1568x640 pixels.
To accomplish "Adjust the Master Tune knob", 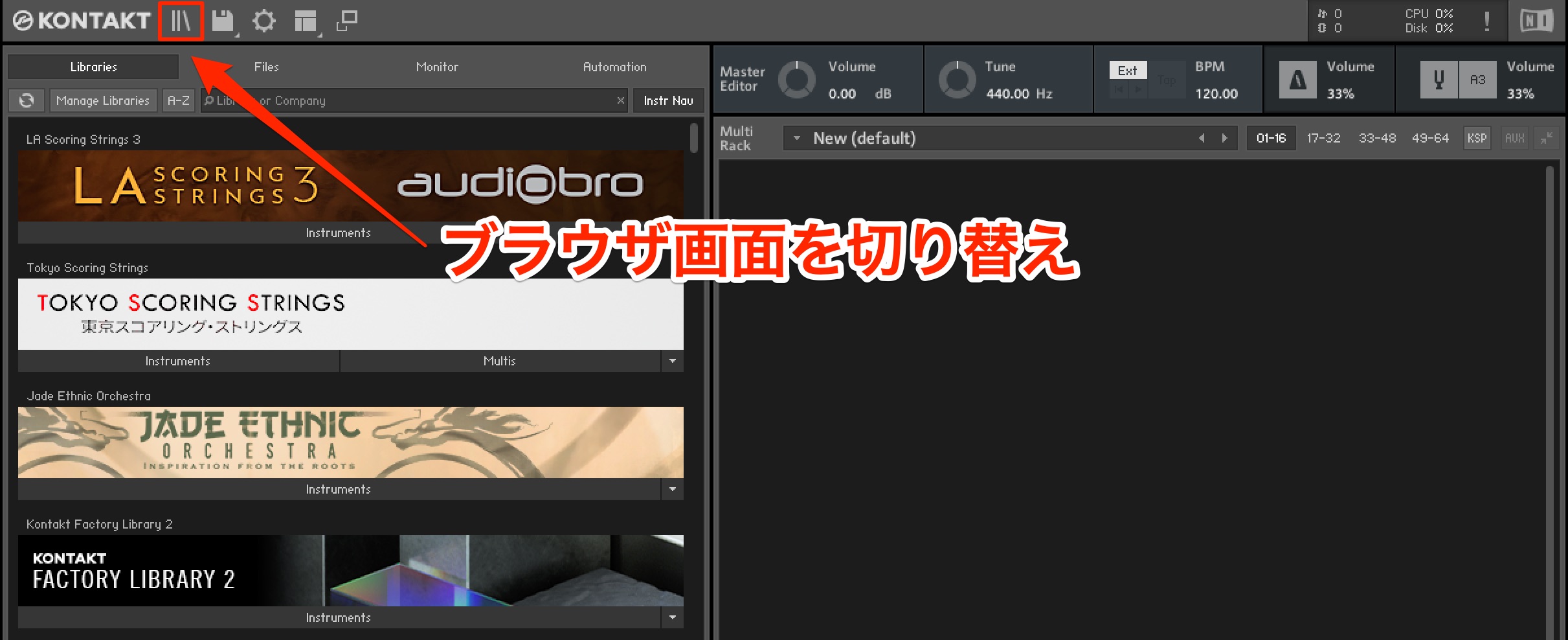I will 957,80.
